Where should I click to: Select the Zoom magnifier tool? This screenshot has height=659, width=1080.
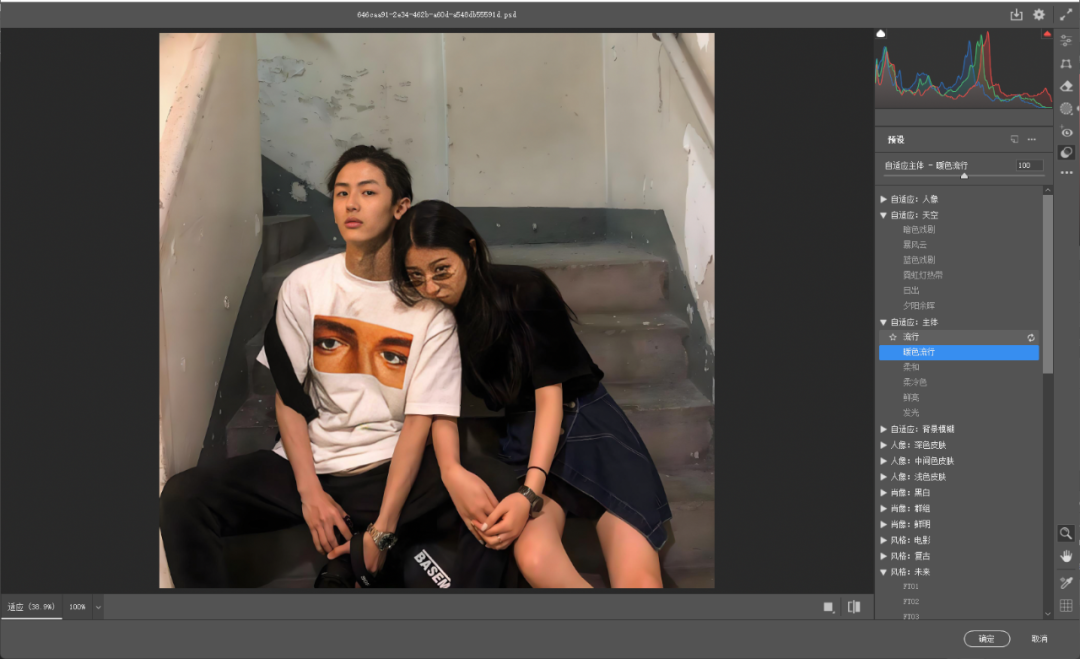point(1066,534)
